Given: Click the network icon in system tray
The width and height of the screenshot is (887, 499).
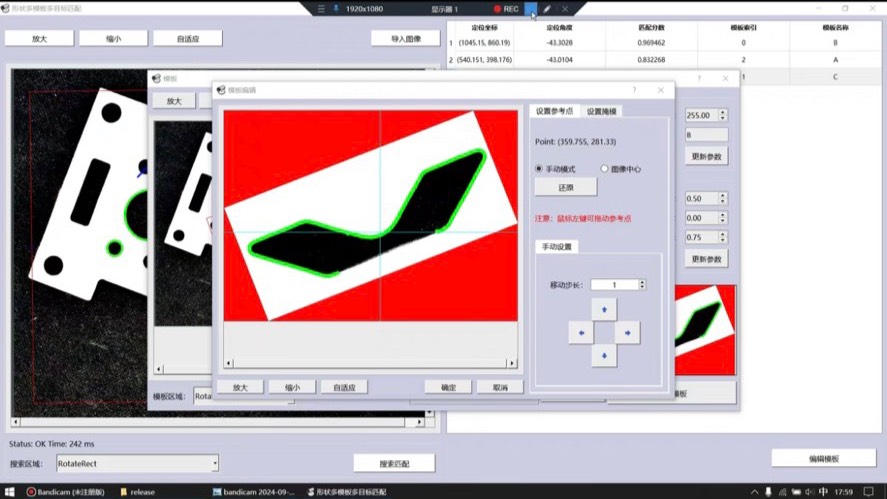Looking at the screenshot, I should 782,492.
